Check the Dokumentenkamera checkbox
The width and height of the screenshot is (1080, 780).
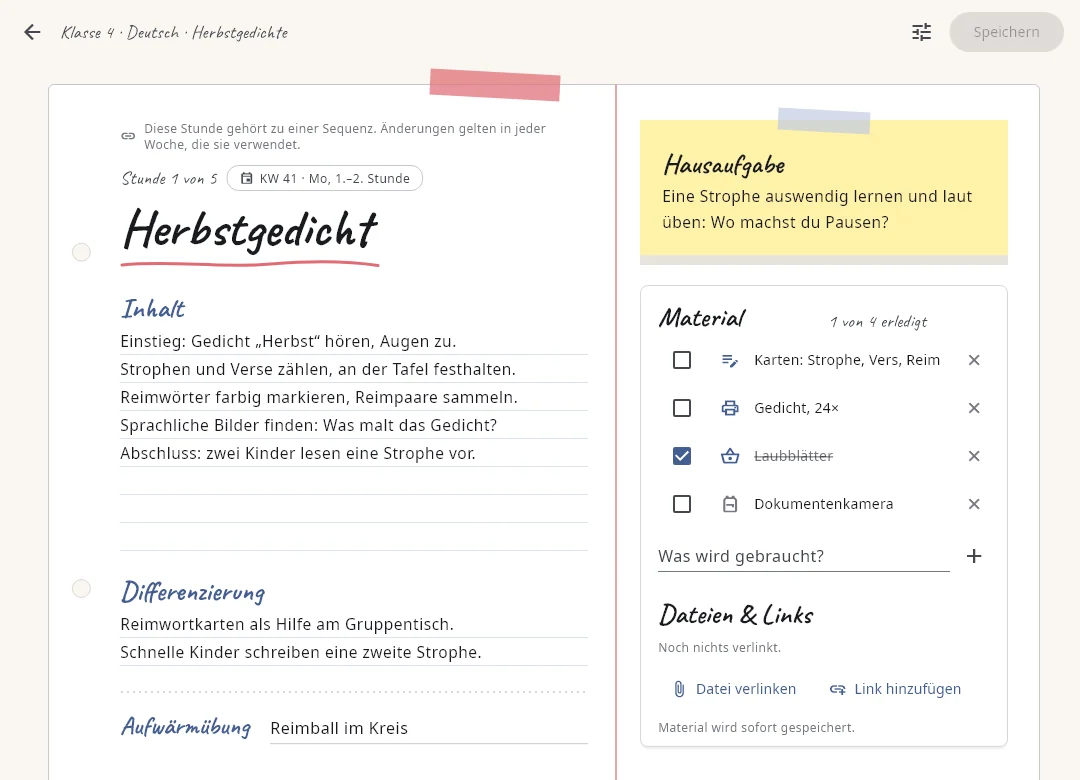tap(681, 504)
